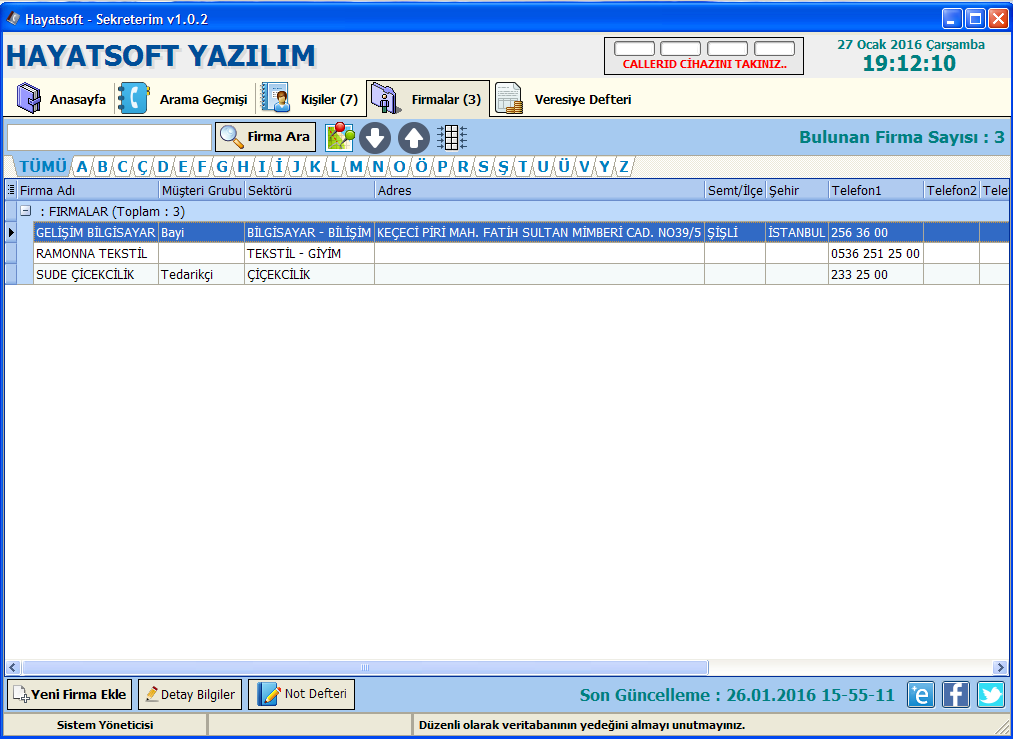Click the ÇİÇEKCİLİK sector cell
1013x739 pixels.
tap(309, 275)
